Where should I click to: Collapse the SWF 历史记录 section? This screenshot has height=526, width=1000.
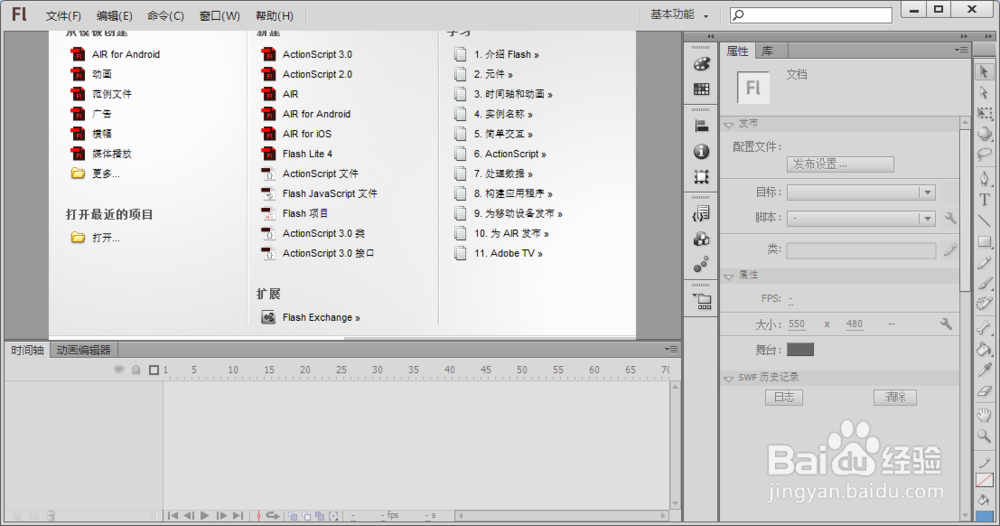[x=728, y=379]
